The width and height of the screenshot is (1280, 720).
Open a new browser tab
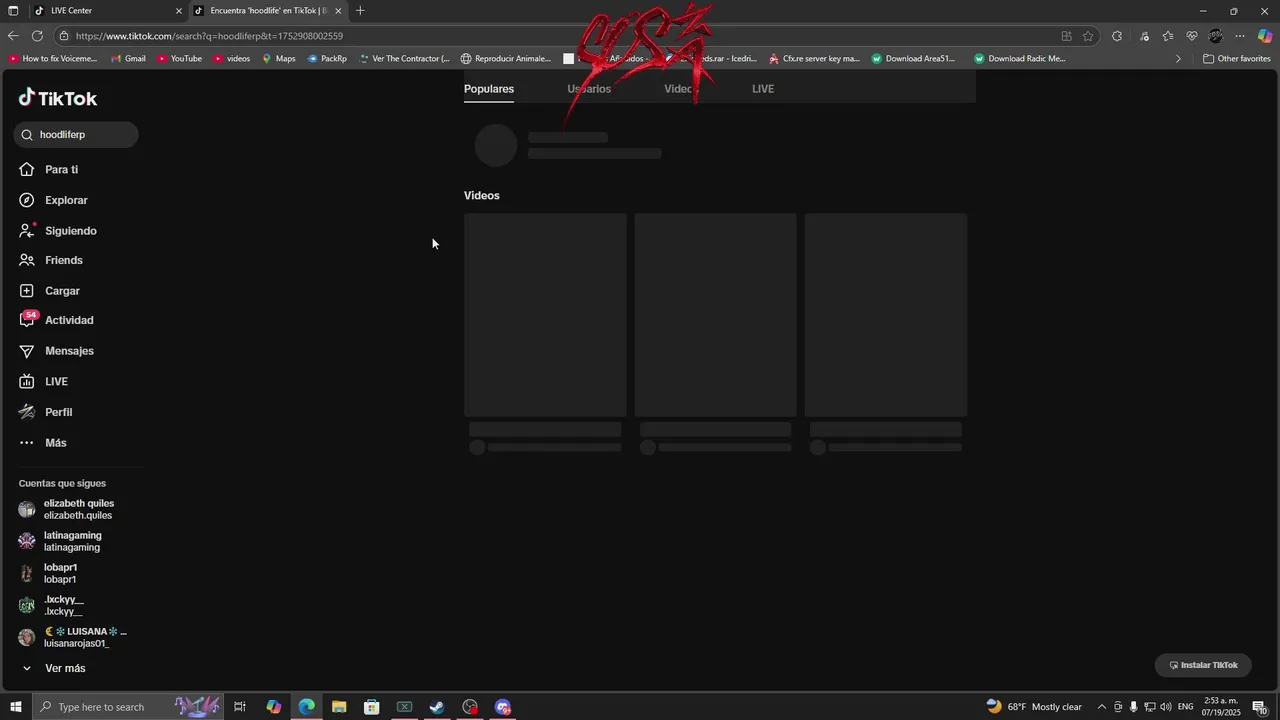tap(360, 11)
